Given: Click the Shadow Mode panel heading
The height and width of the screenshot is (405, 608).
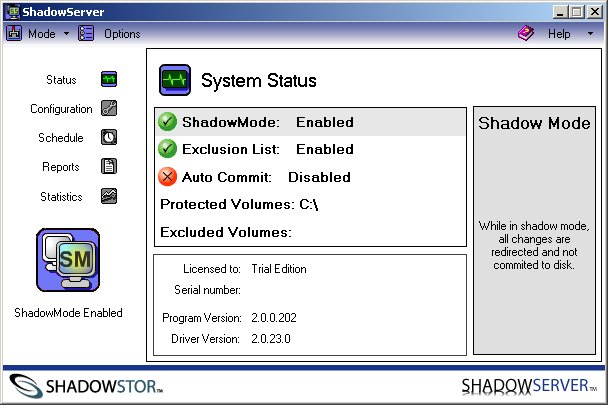Looking at the screenshot, I should pos(534,123).
